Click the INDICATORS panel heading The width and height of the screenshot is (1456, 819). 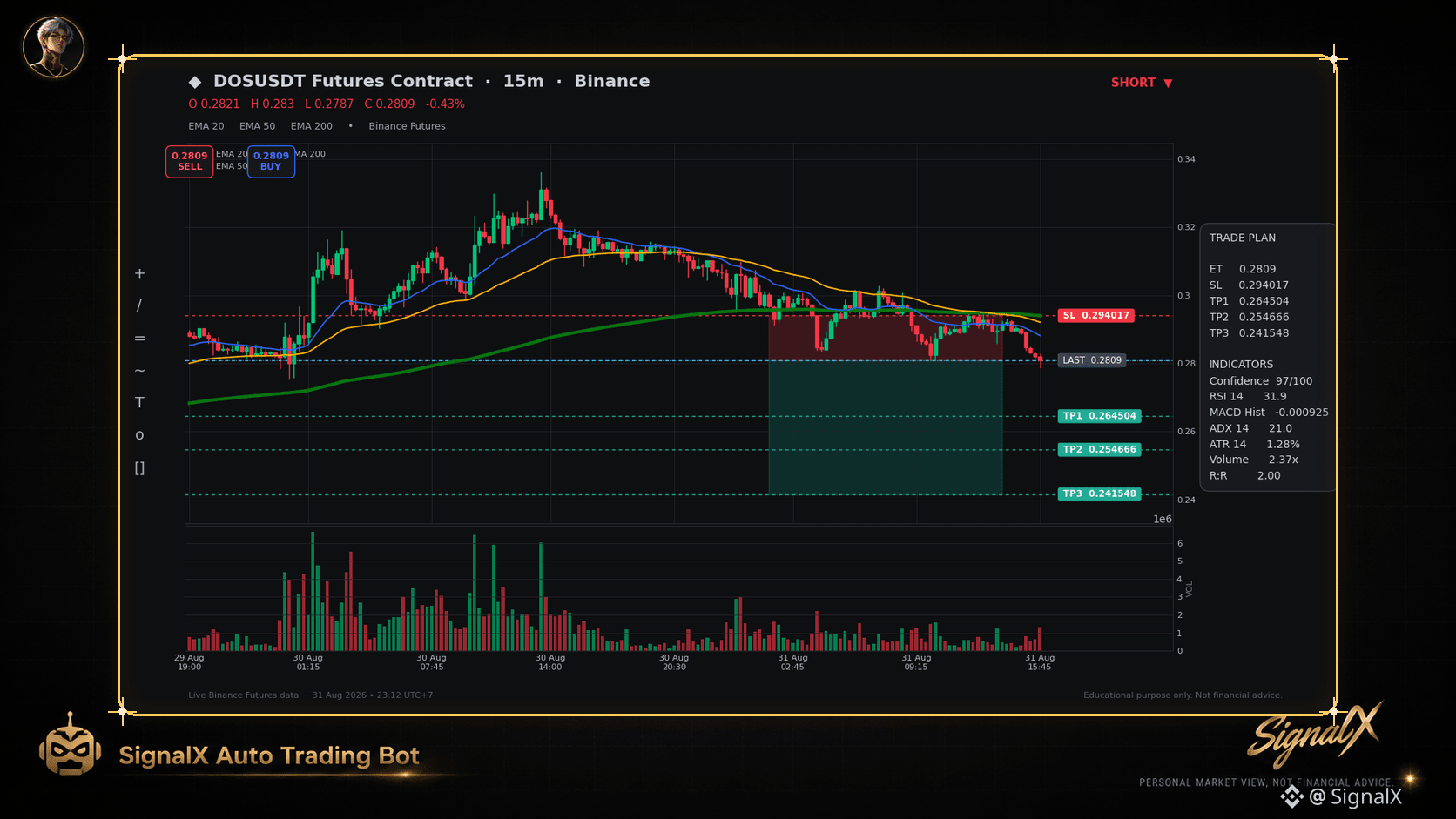(x=1241, y=365)
